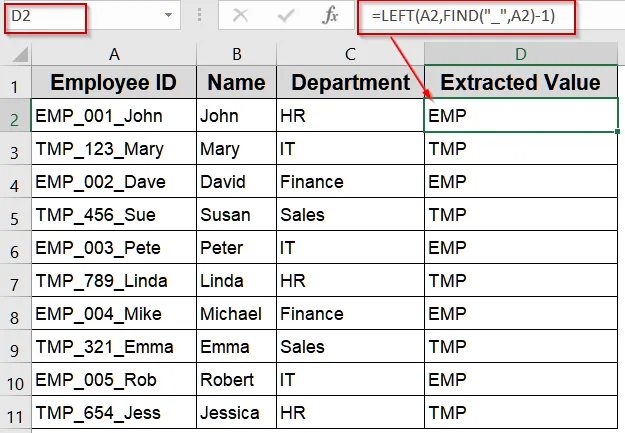Click the fill handle of cell D2
Image resolution: width=625 pixels, height=433 pixels.
pos(617,131)
